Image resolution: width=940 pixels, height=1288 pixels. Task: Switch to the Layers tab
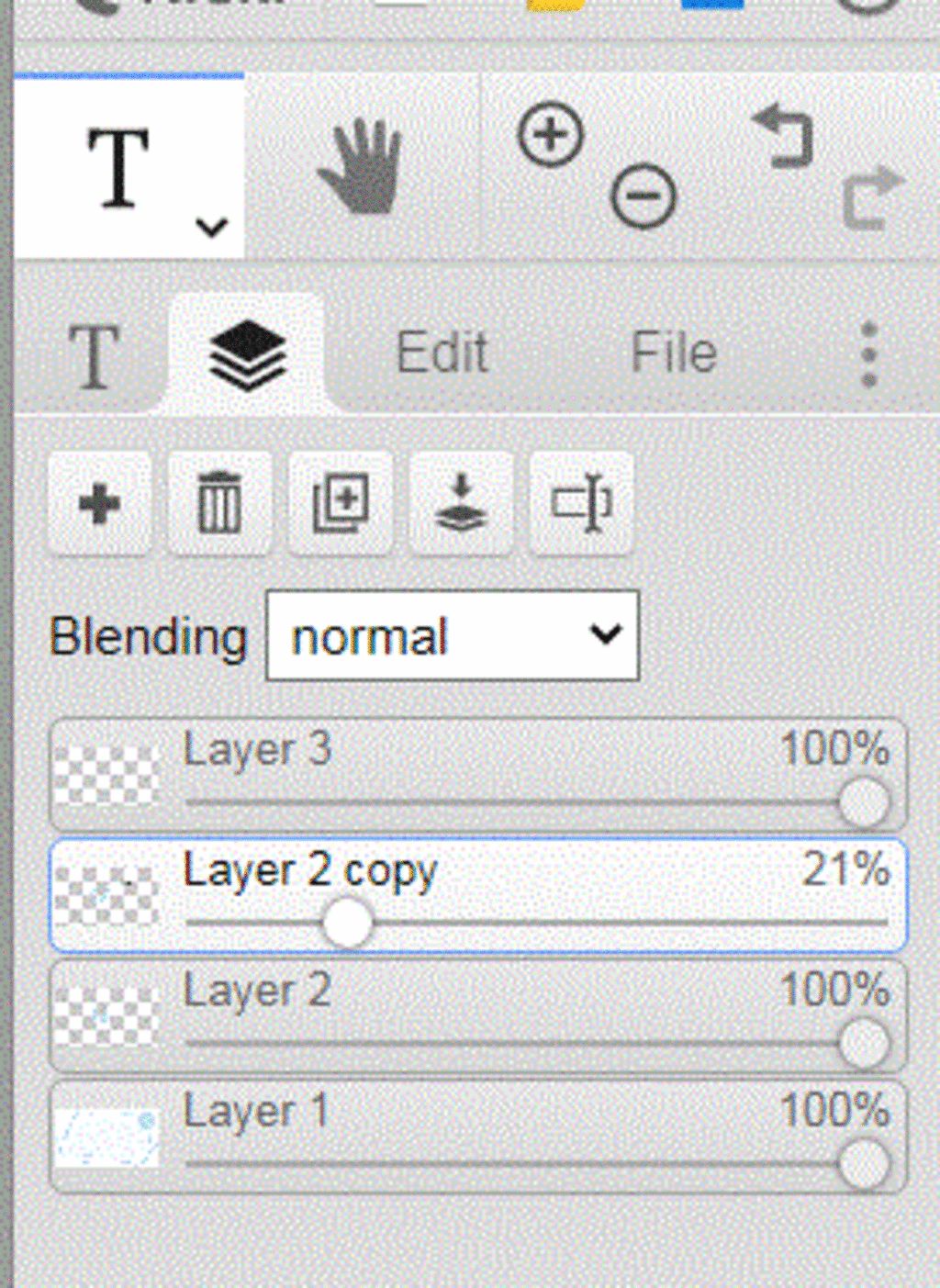[x=248, y=355]
